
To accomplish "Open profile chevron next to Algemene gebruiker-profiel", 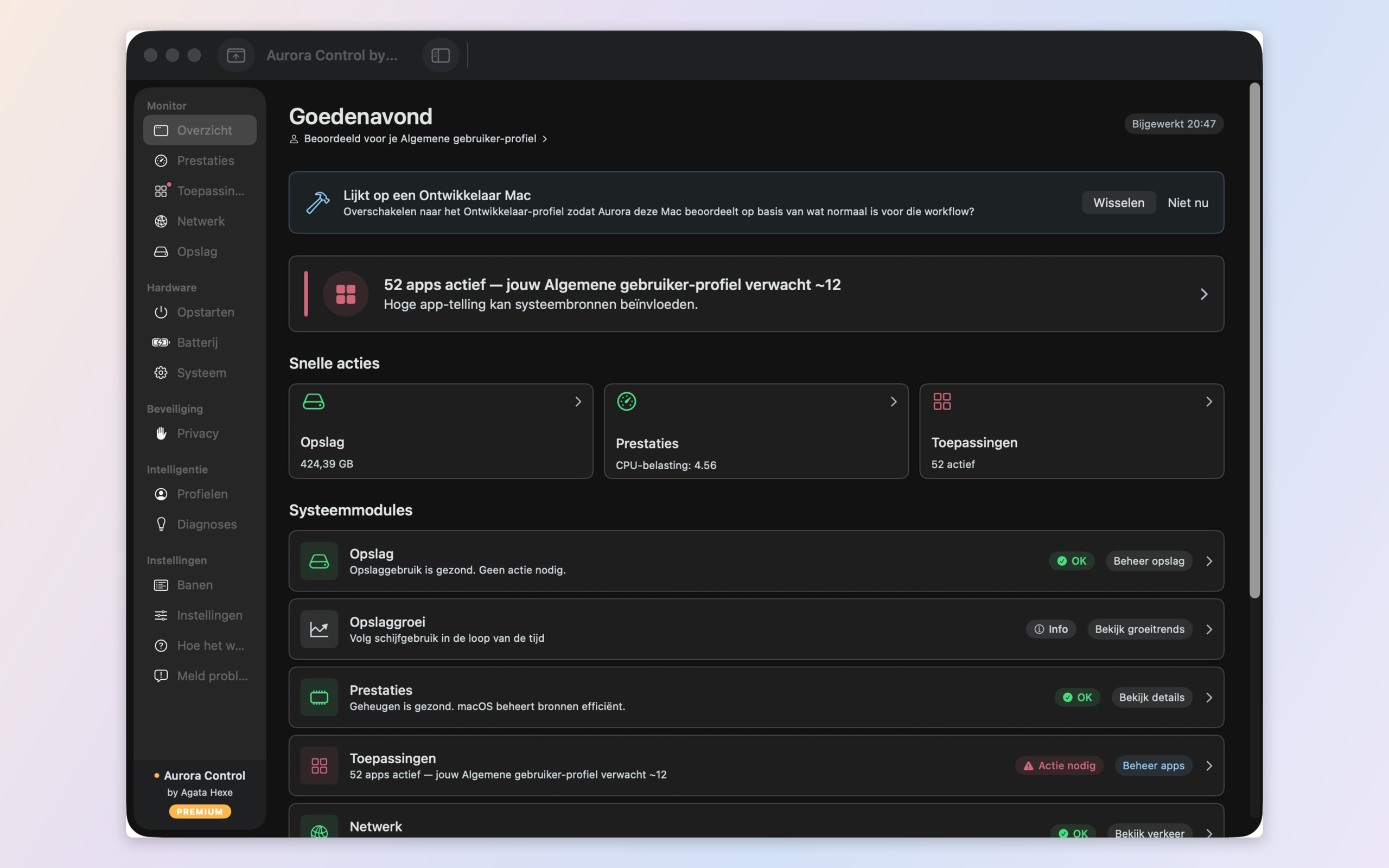I will click(x=545, y=139).
